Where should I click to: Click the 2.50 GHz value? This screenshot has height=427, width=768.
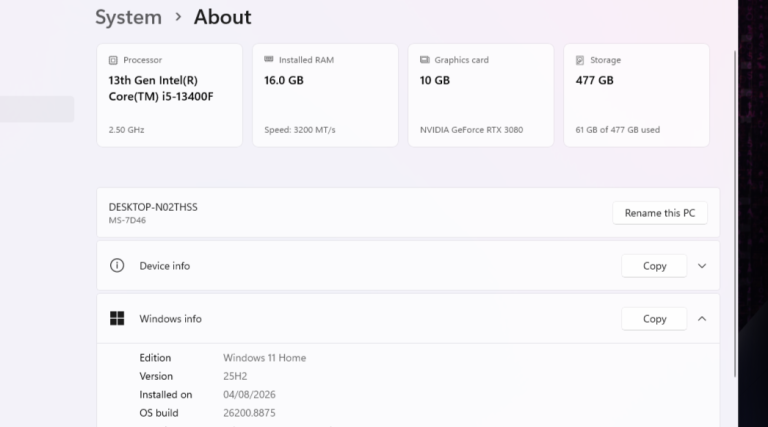pos(126,130)
